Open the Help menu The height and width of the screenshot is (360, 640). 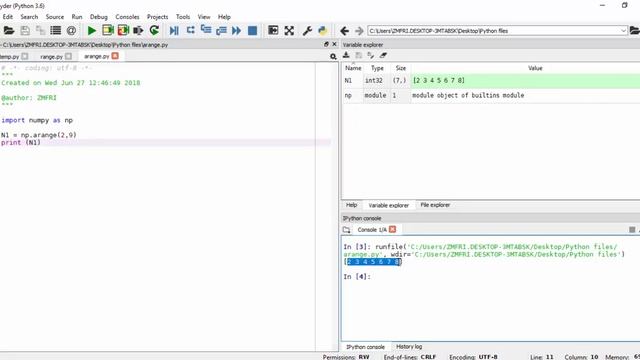[224, 17]
